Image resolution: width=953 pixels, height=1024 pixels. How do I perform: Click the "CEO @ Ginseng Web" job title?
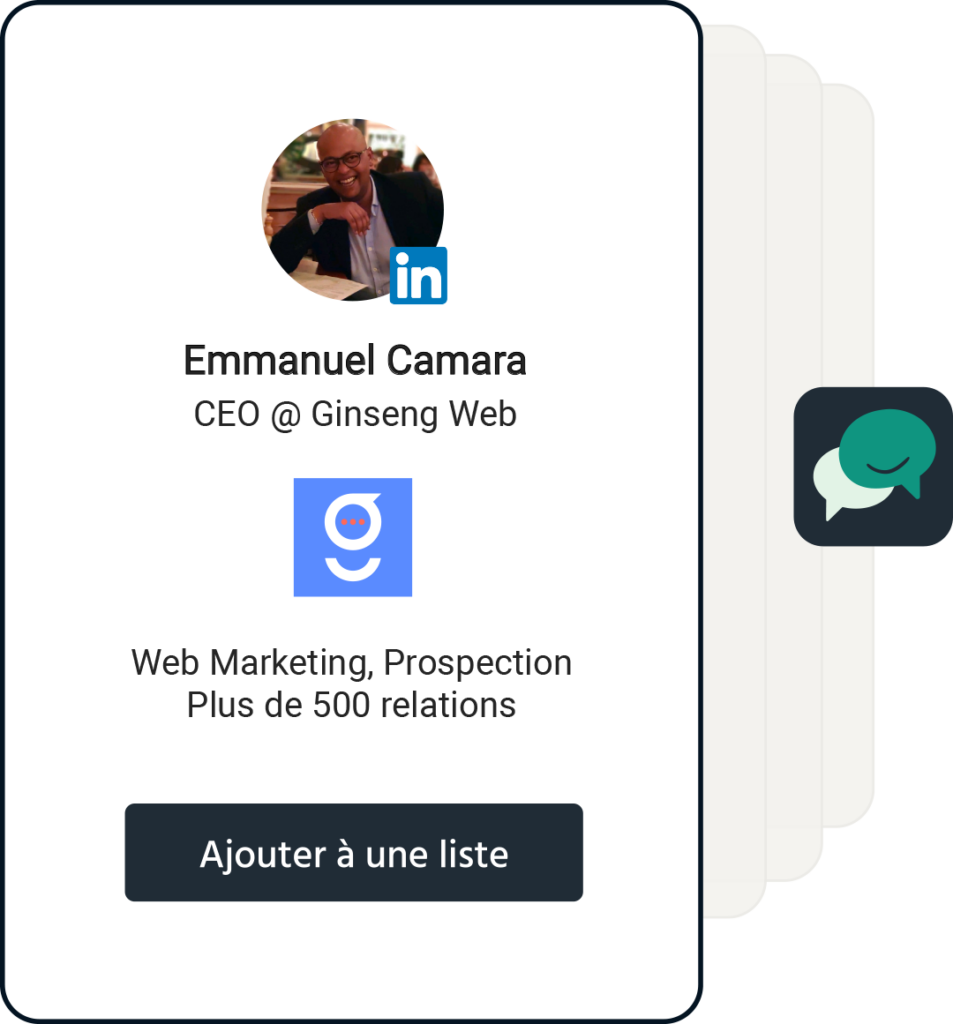355,414
